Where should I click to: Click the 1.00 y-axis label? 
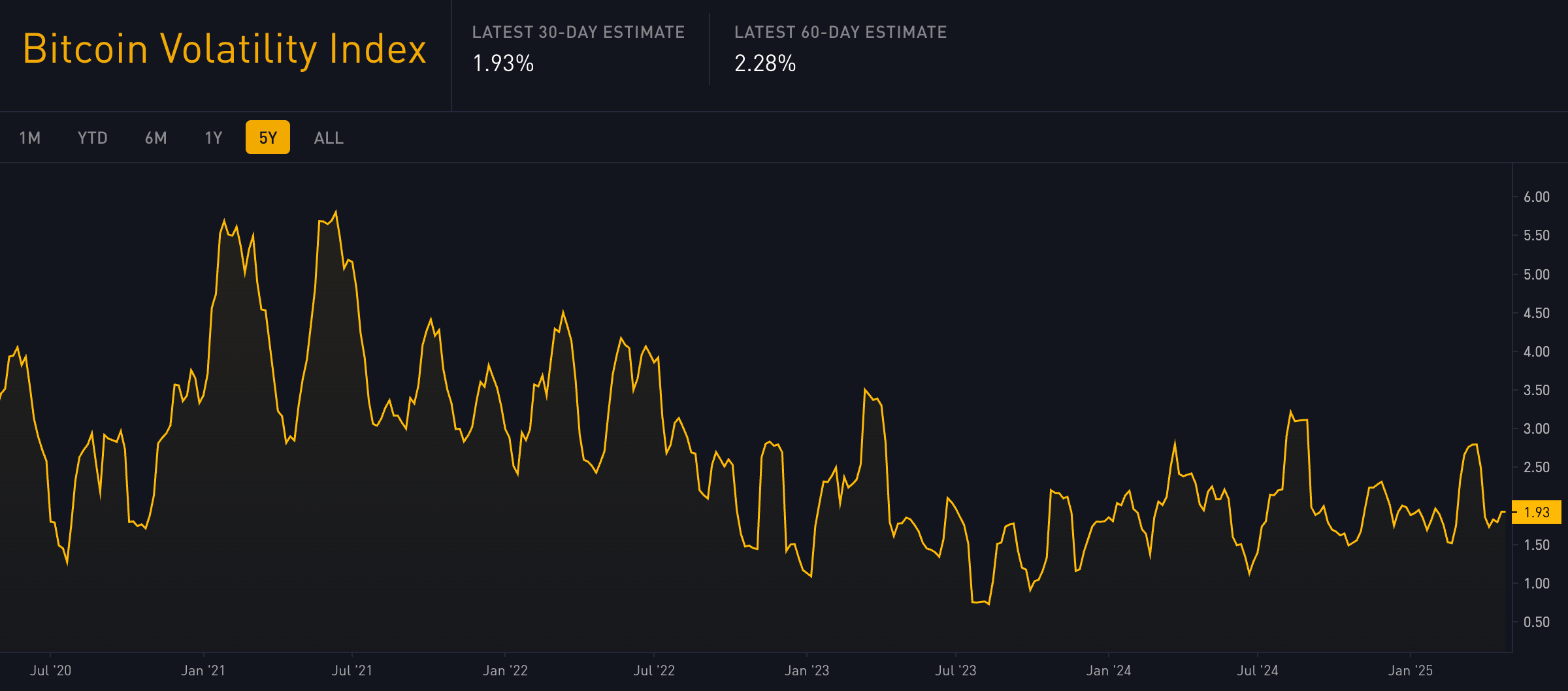pos(1537,583)
